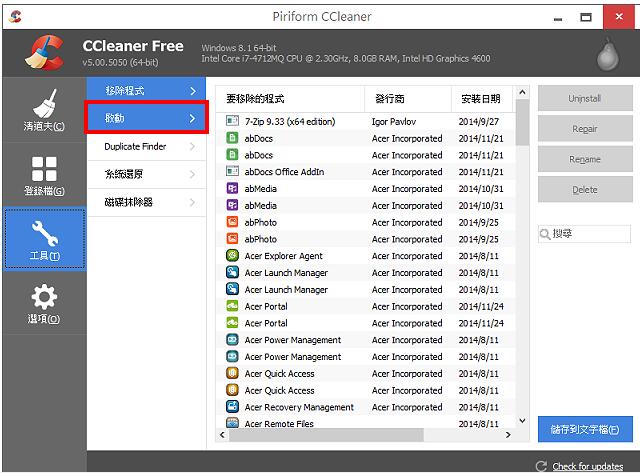The height and width of the screenshot is (473, 640).
Task: Select the Acer Remote Files row
Action: pyautogui.click(x=365, y=423)
